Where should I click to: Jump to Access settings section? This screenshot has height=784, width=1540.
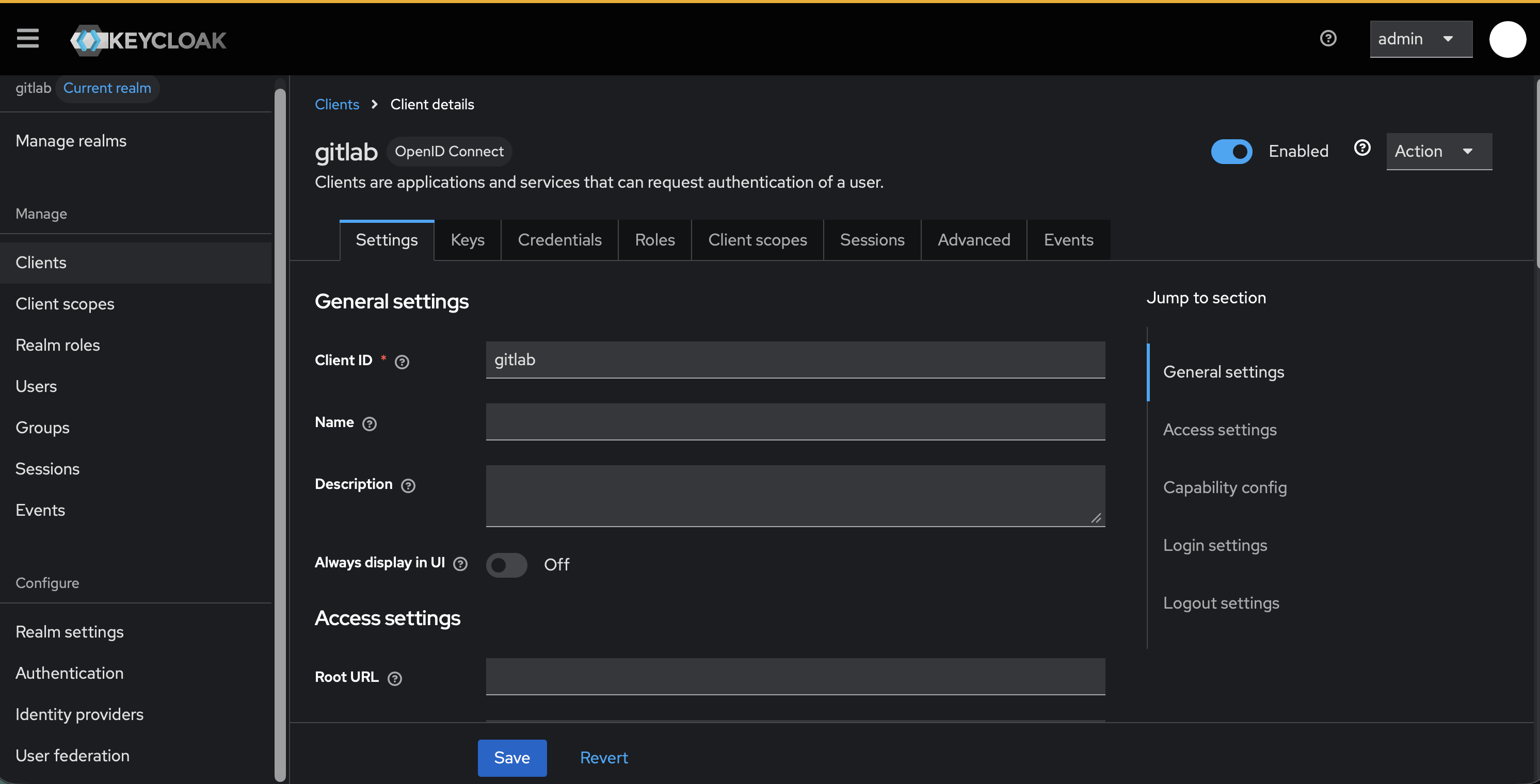(1220, 430)
